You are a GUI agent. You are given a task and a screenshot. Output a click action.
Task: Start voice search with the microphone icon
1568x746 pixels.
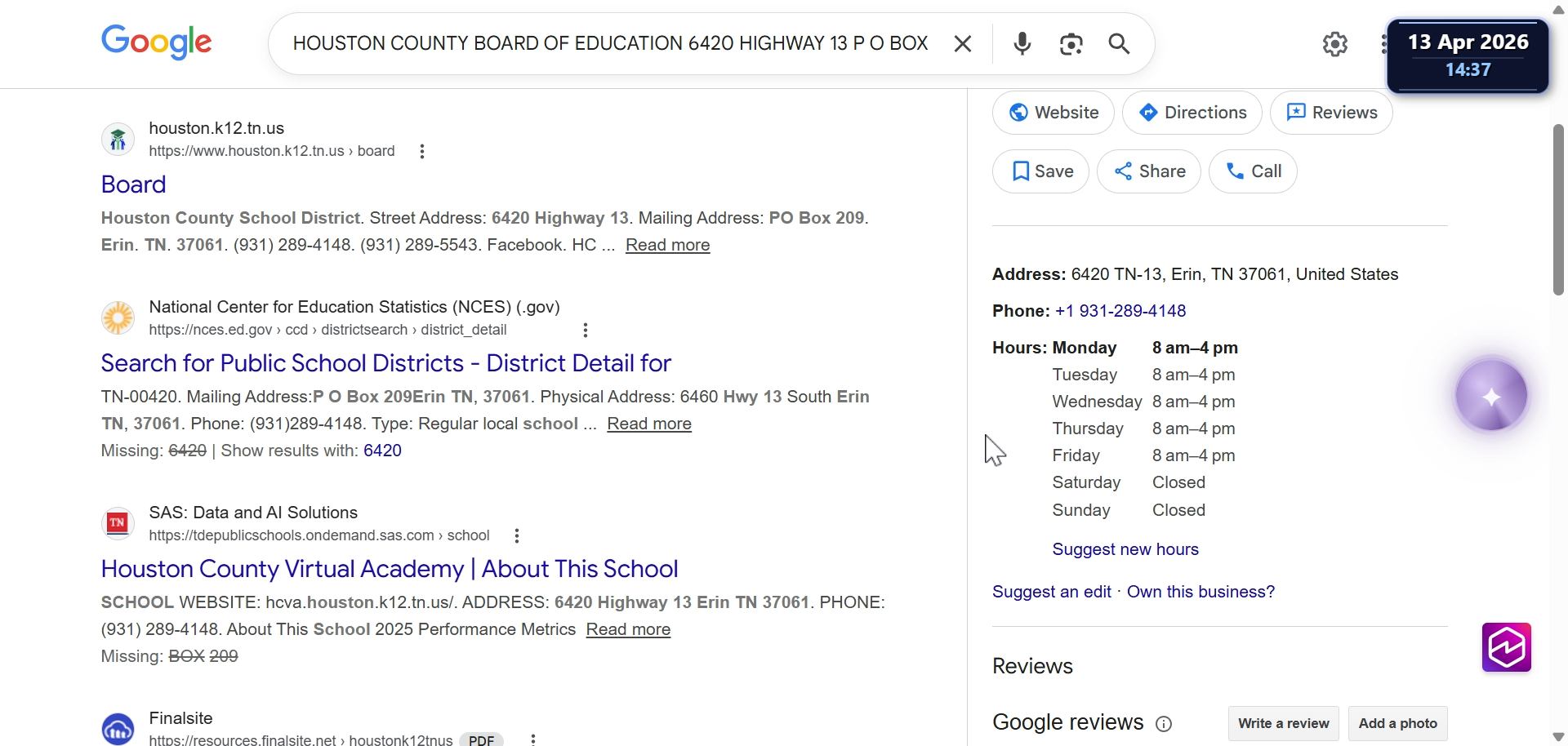pos(1022,44)
